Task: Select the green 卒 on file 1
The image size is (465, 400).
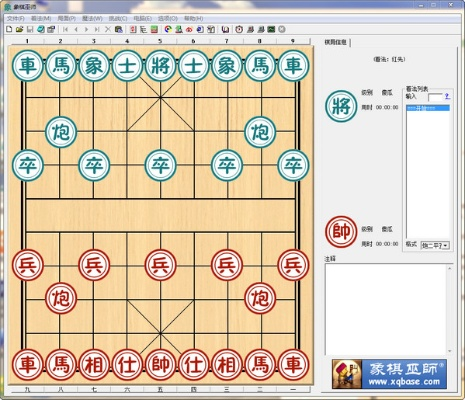Action: tap(28, 165)
